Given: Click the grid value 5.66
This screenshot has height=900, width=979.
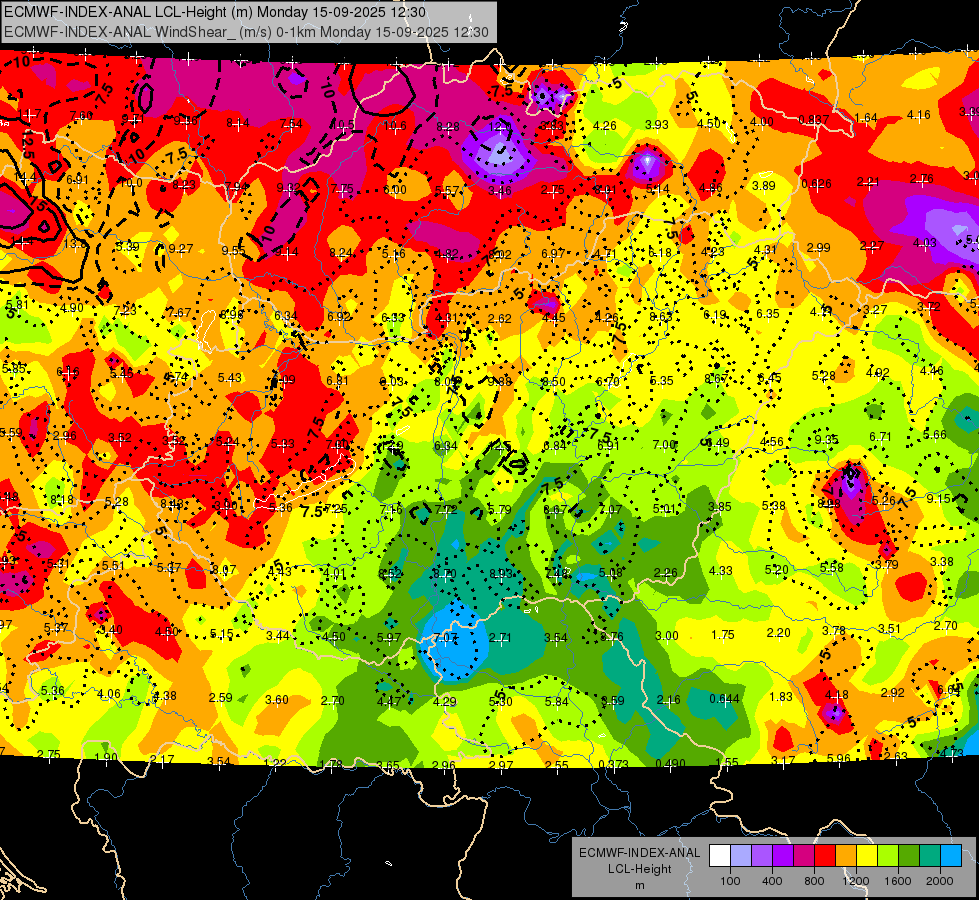Looking at the screenshot, I should (935, 435).
